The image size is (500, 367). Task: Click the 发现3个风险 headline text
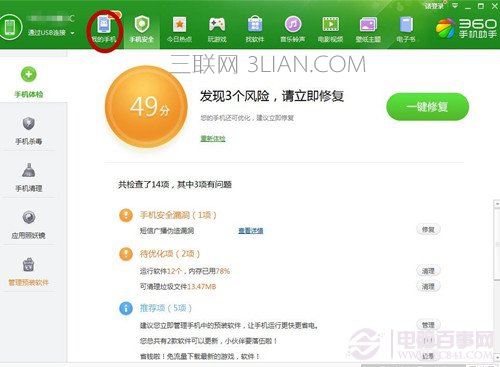[272, 96]
